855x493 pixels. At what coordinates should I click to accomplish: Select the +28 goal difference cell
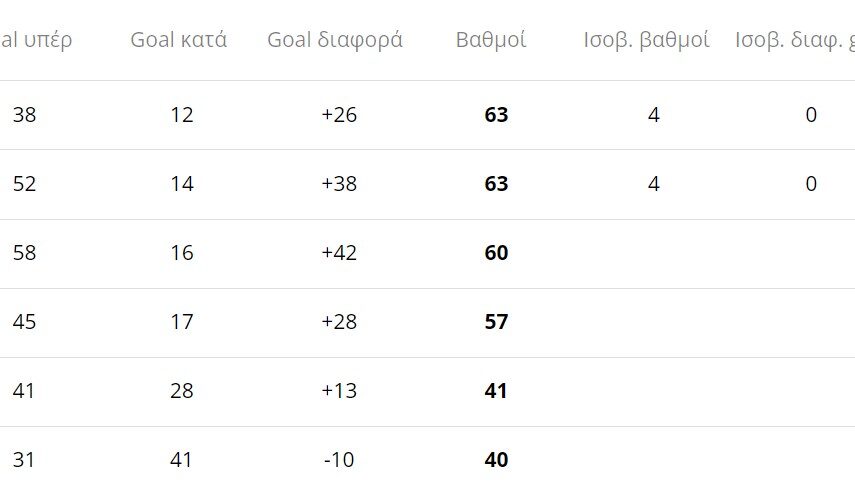[339, 322]
